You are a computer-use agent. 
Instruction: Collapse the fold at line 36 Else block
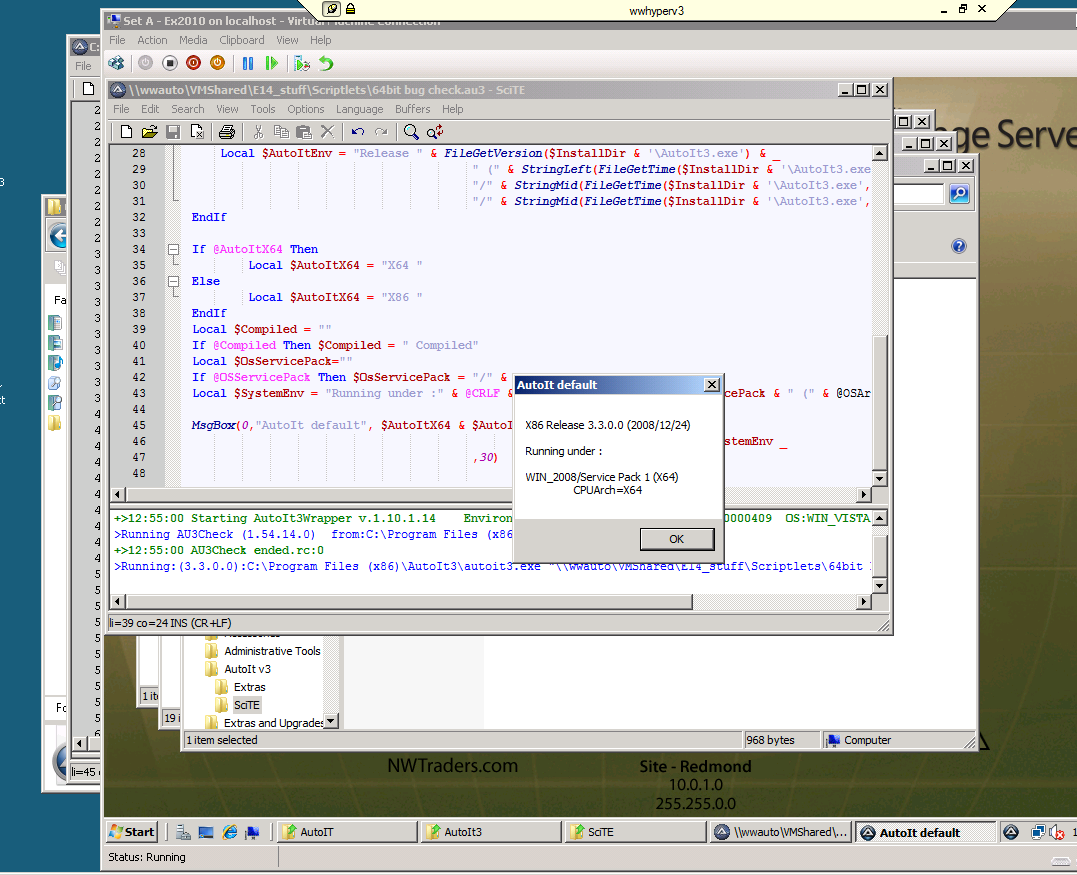click(174, 282)
